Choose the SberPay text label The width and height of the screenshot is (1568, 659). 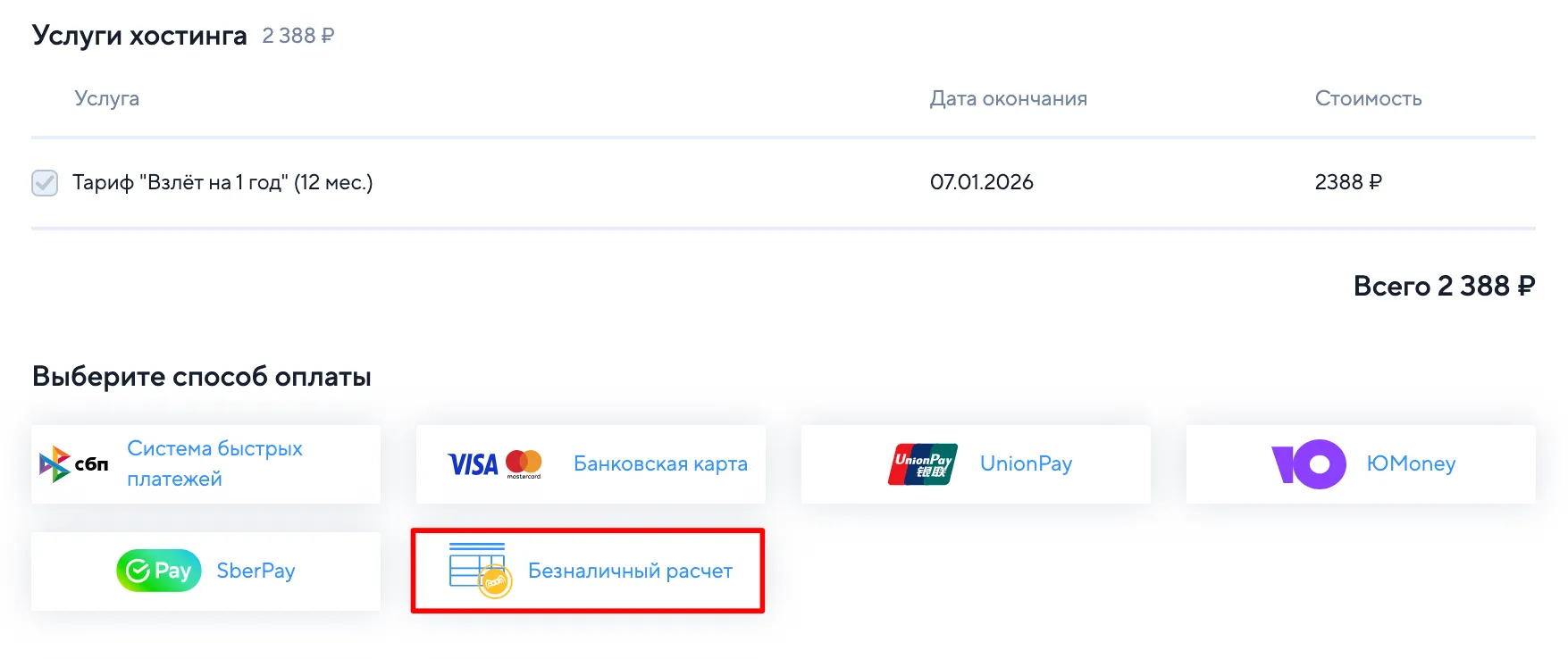point(256,571)
